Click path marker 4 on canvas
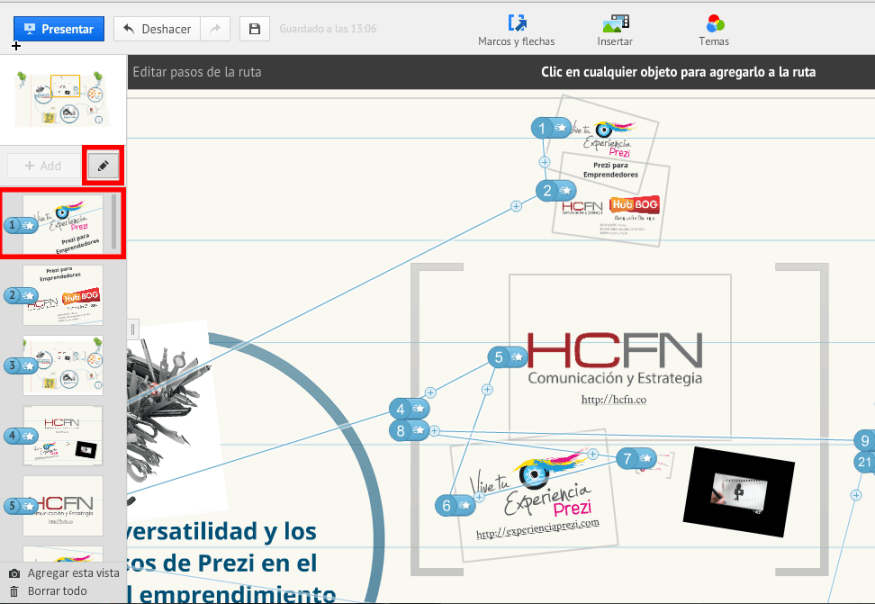Screen dimensions: 875x604 (x=410, y=409)
